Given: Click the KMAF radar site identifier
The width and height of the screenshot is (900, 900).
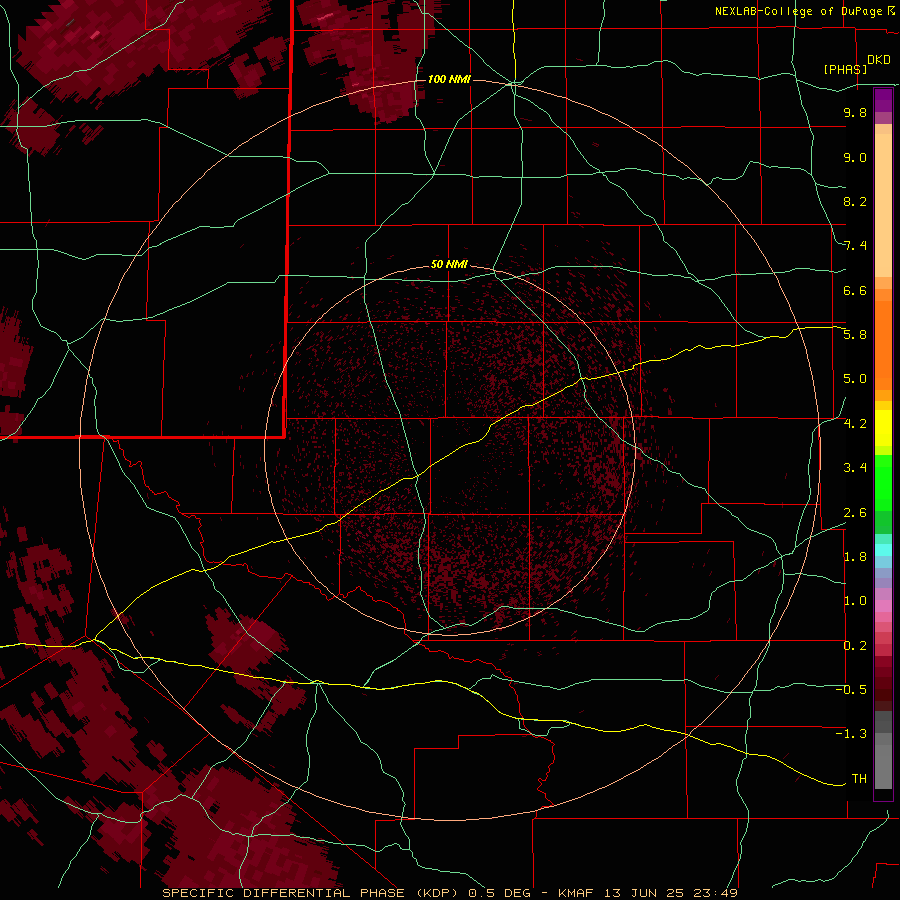Looking at the screenshot, I should click(575, 893).
